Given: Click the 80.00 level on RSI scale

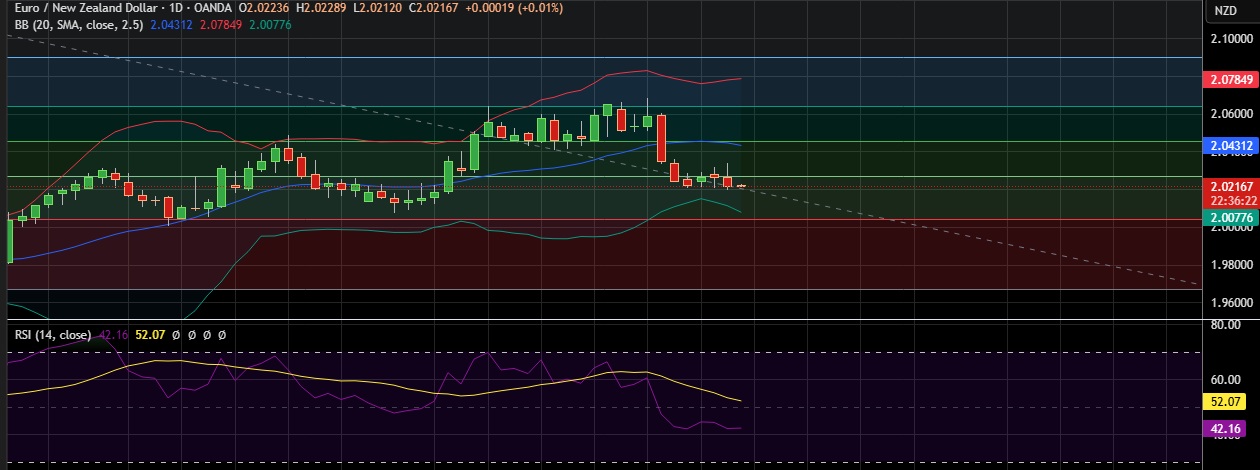Looking at the screenshot, I should tap(1226, 325).
